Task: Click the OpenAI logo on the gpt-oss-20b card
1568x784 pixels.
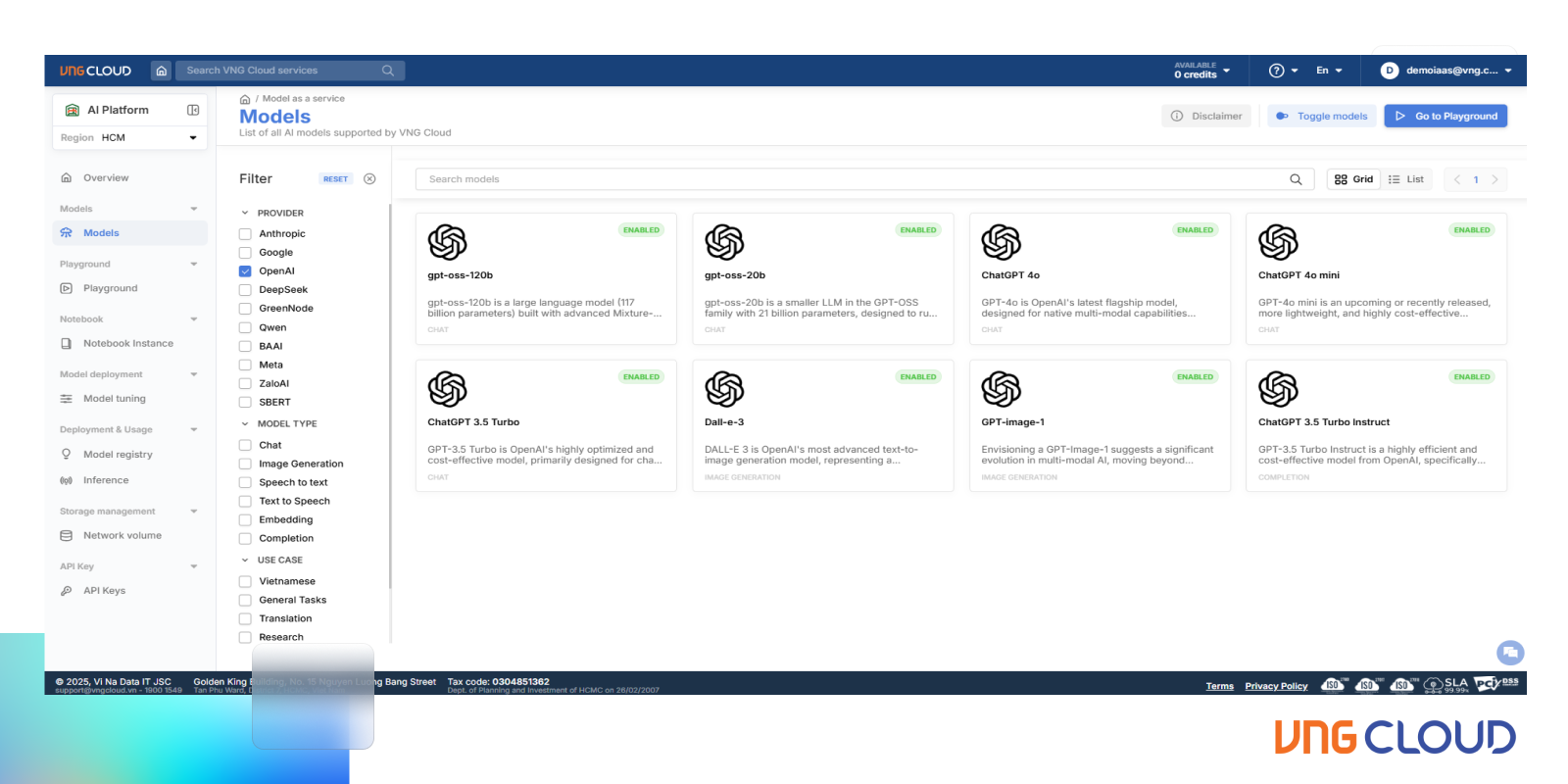Action: tap(724, 242)
